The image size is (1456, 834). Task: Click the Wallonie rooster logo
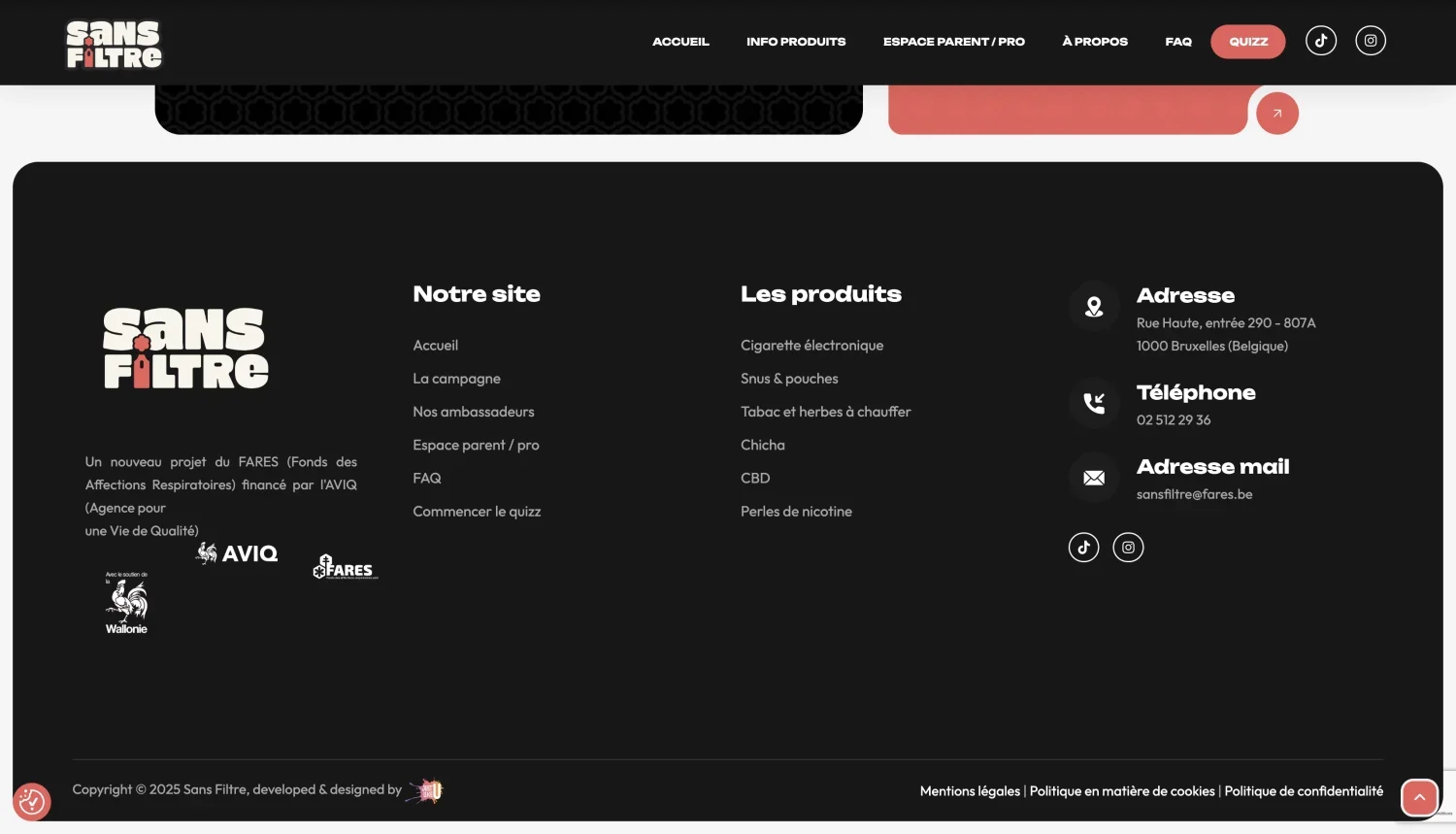[x=126, y=602]
